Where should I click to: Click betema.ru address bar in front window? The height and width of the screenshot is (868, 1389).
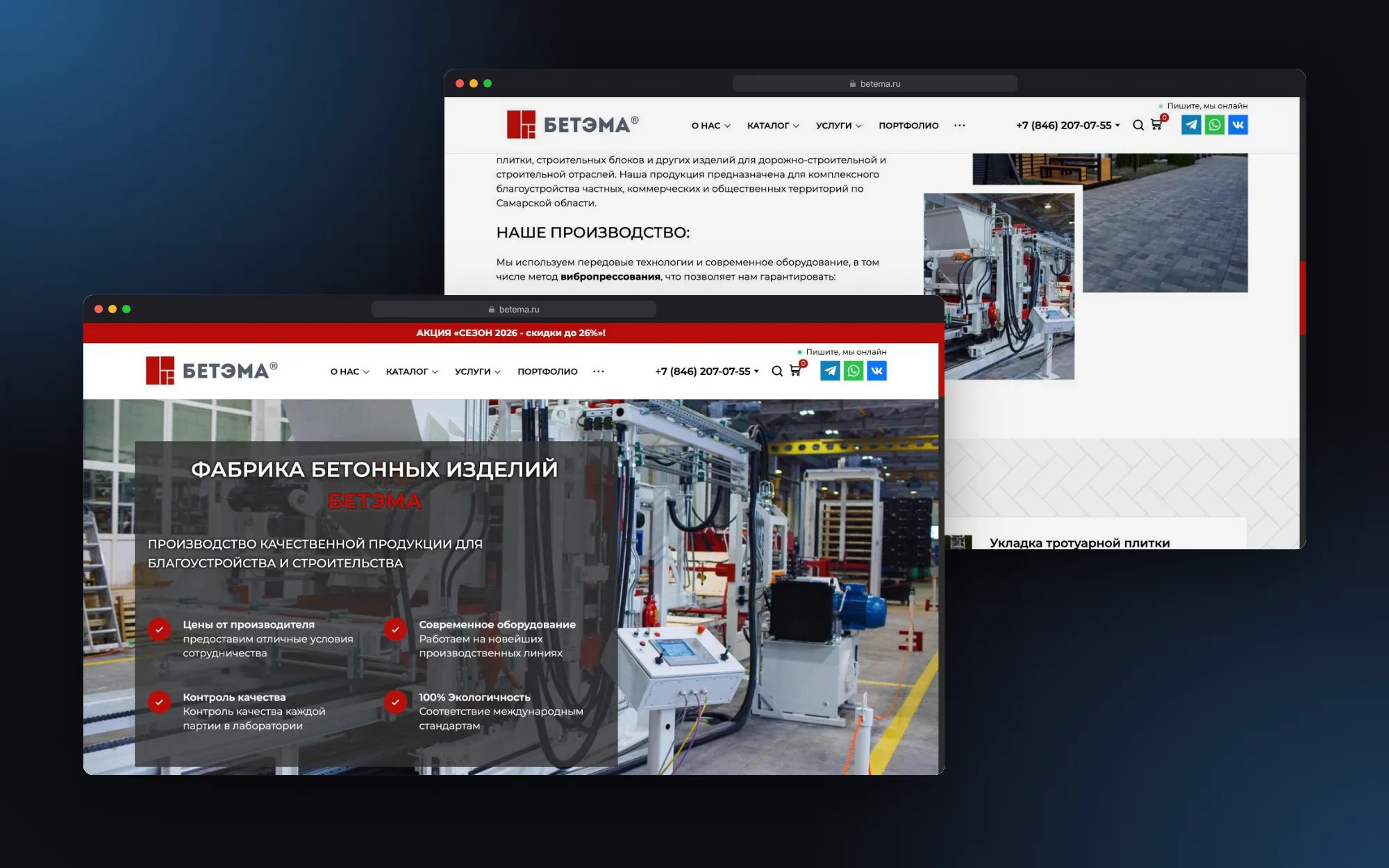(x=514, y=310)
